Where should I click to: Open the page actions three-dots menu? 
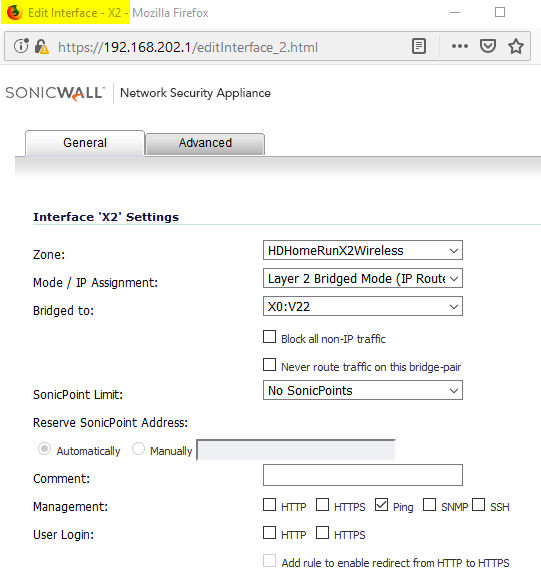pos(460,46)
